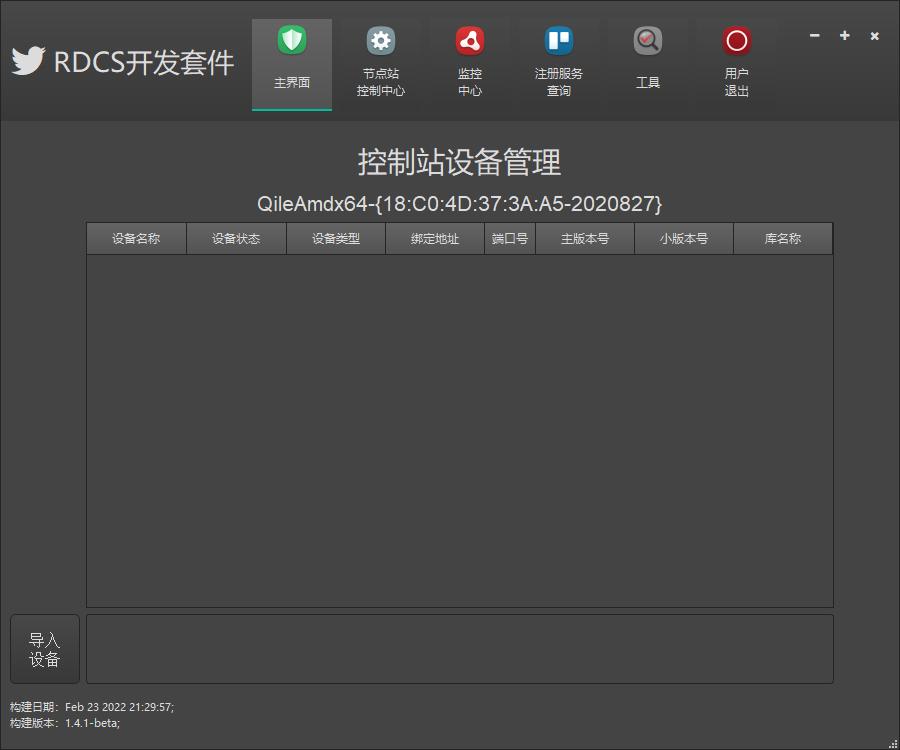Open the gear node station control center
Viewport: 900px width, 750px height.
click(381, 42)
